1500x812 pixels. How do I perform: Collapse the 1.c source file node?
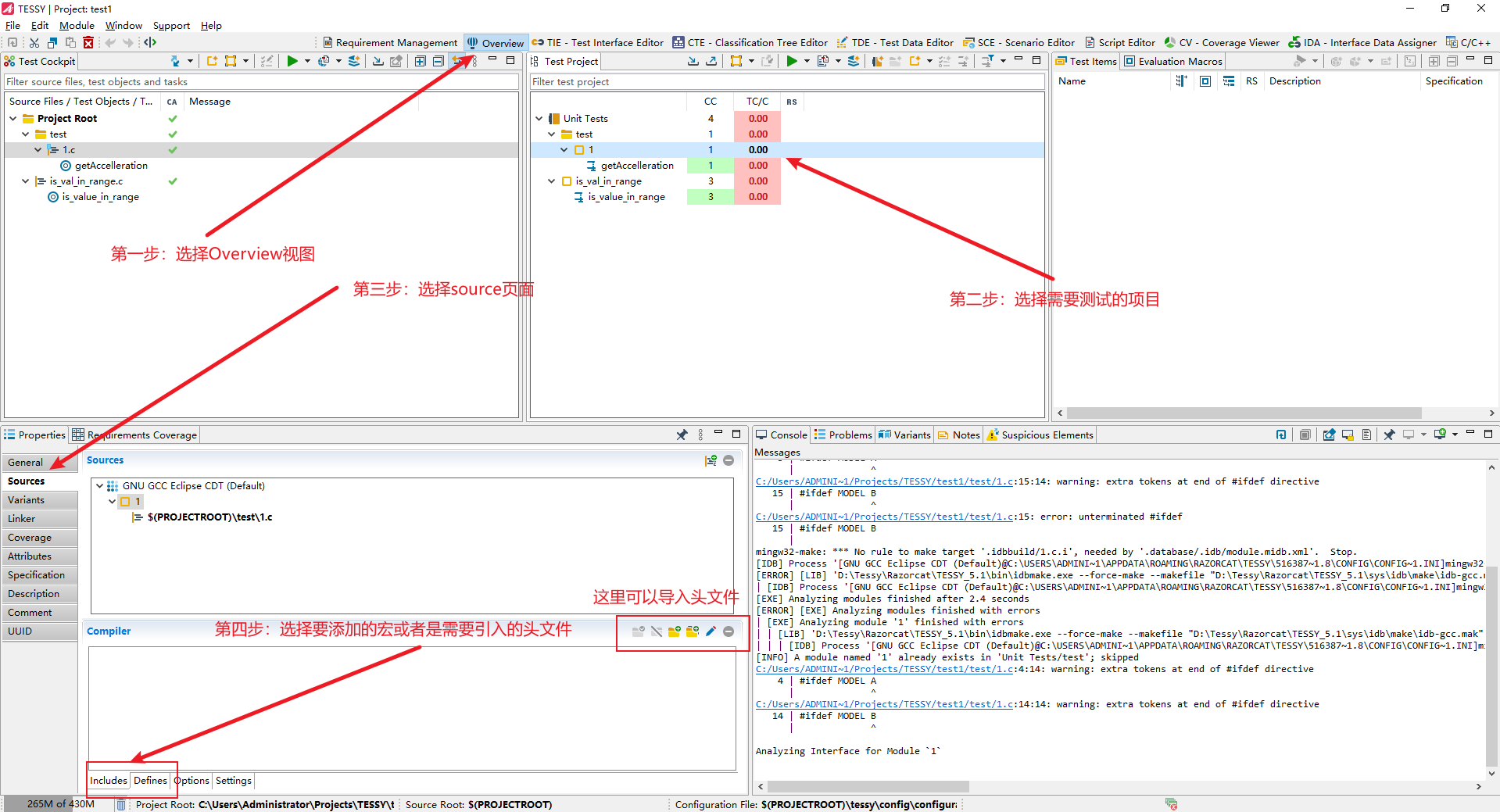(x=38, y=150)
